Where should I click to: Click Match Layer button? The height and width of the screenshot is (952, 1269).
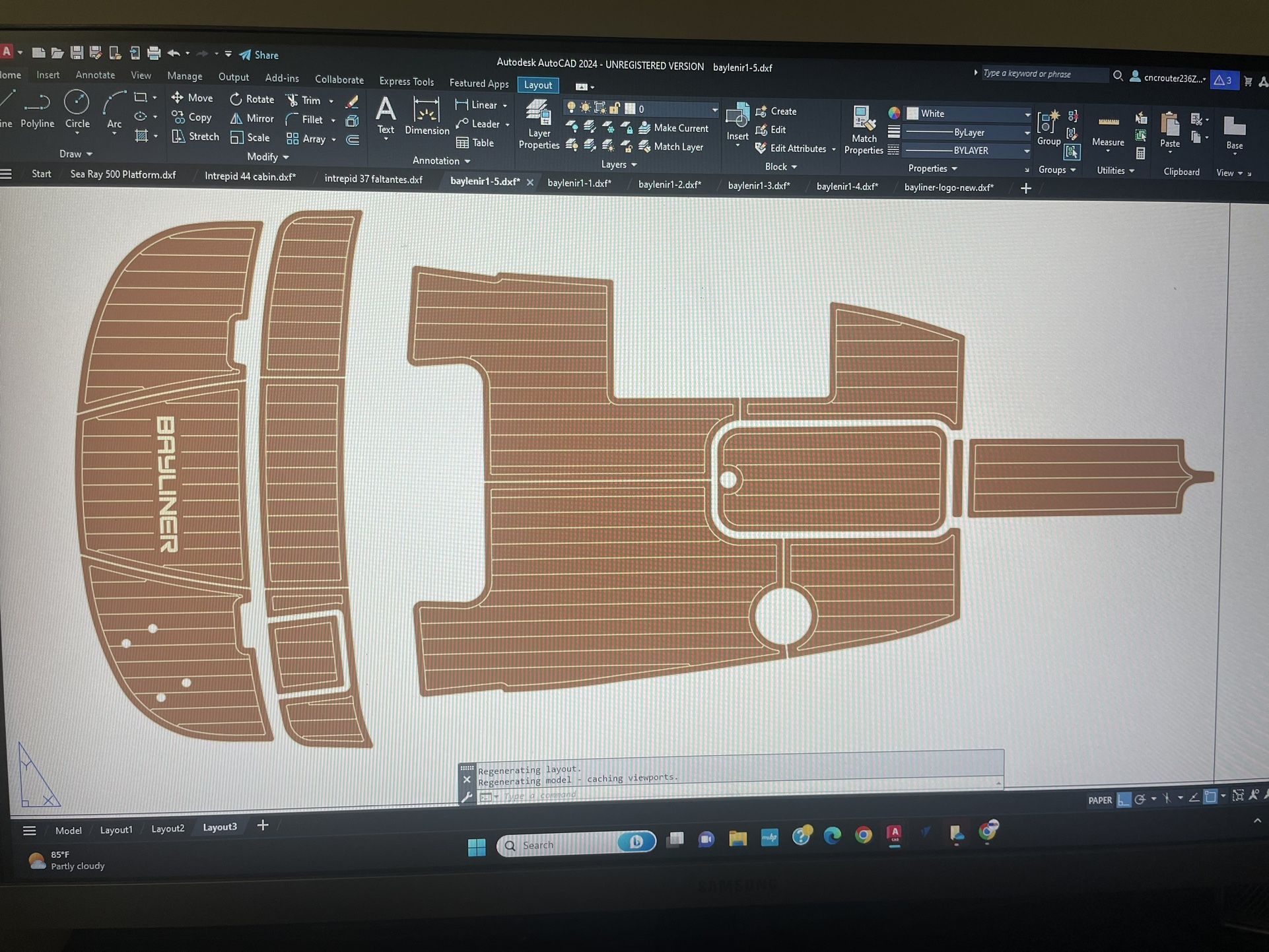point(671,147)
